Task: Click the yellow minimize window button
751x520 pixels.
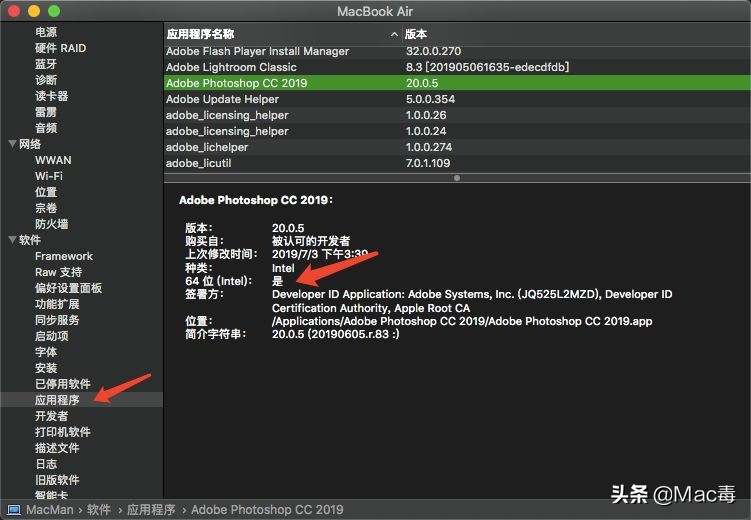Action: 34,11
